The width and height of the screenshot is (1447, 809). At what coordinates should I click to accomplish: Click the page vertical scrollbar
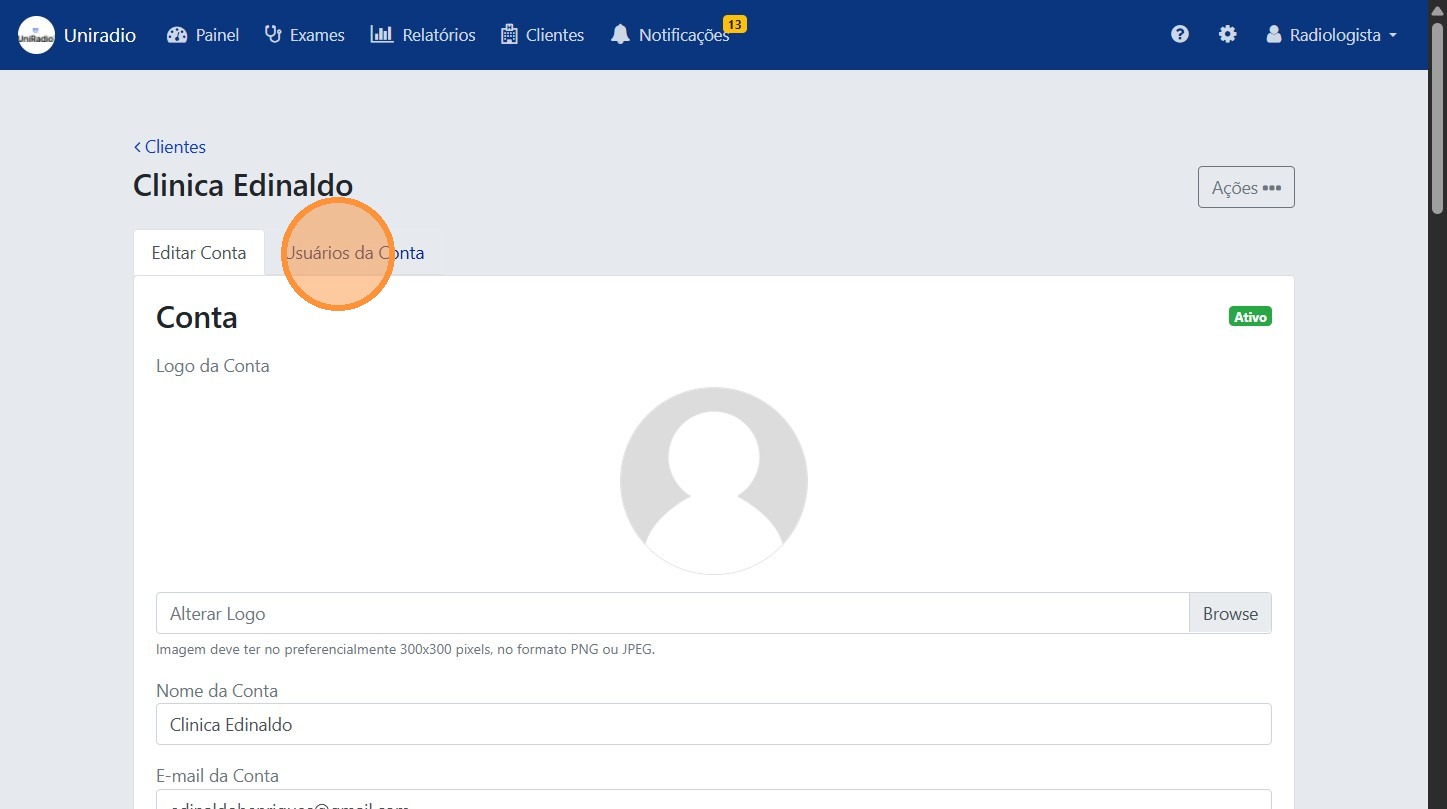click(x=1437, y=400)
